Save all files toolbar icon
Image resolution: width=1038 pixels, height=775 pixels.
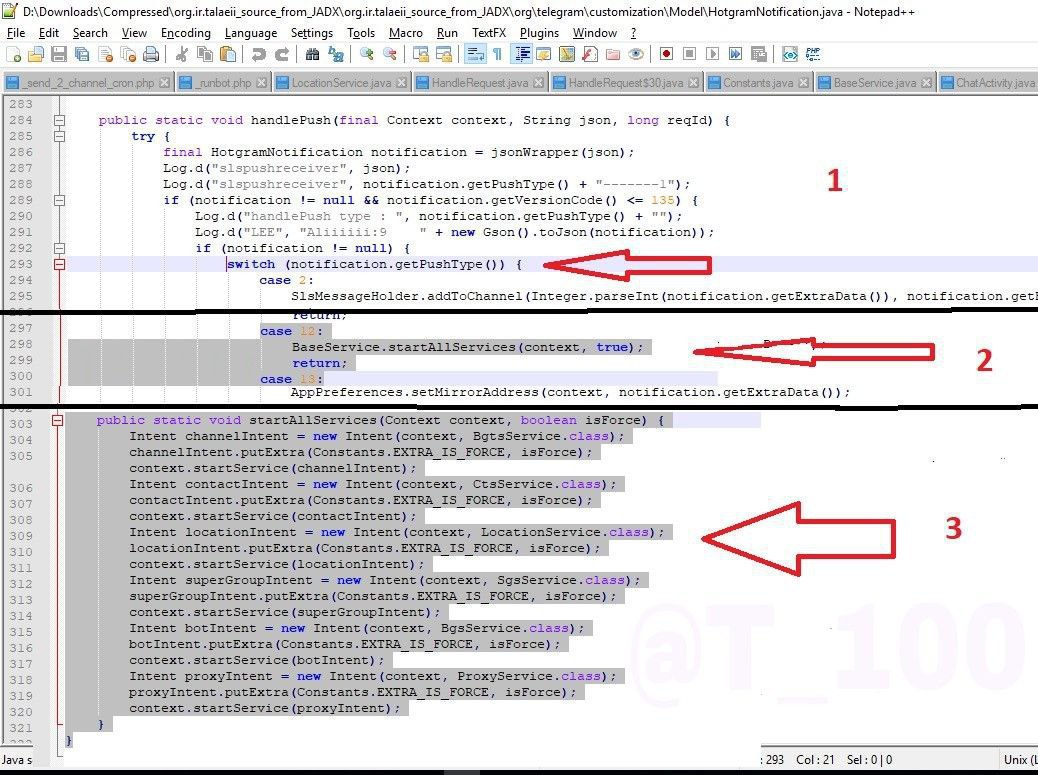pyautogui.click(x=82, y=54)
